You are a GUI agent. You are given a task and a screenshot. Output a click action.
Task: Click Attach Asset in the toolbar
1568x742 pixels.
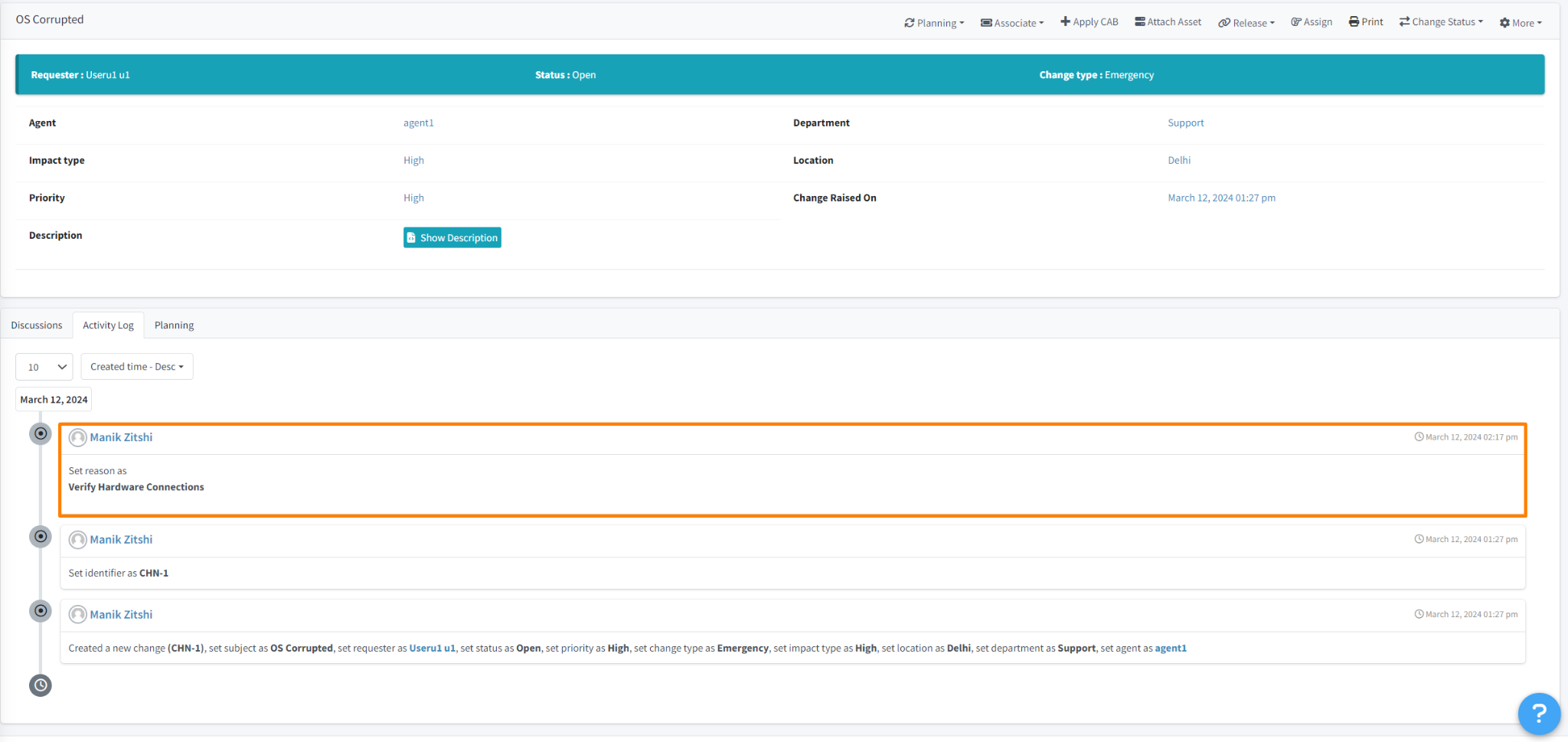pyautogui.click(x=1168, y=22)
